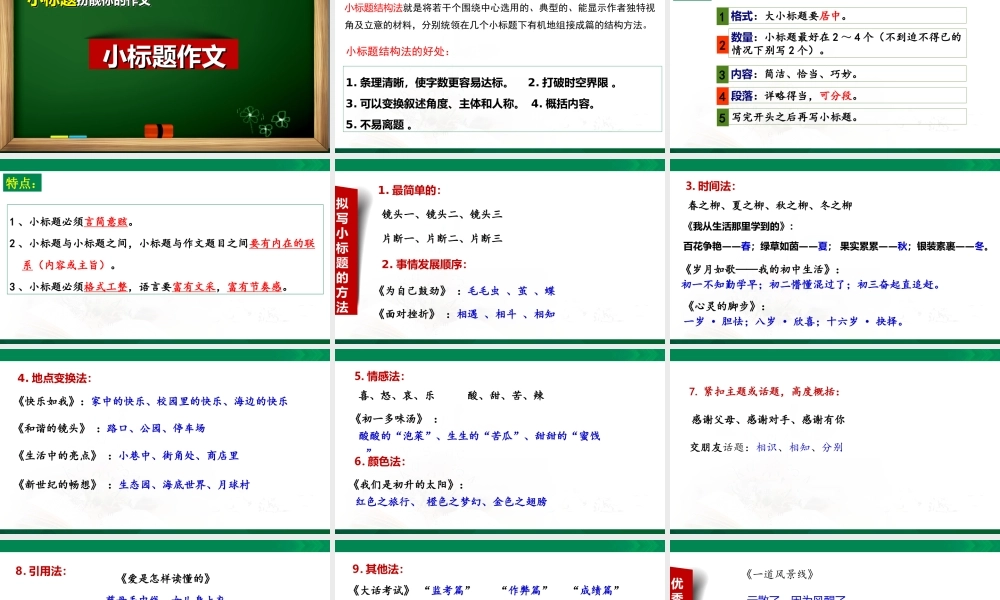Select the heading 6. 颜色法:
The width and height of the screenshot is (1000, 600).
[379, 461]
